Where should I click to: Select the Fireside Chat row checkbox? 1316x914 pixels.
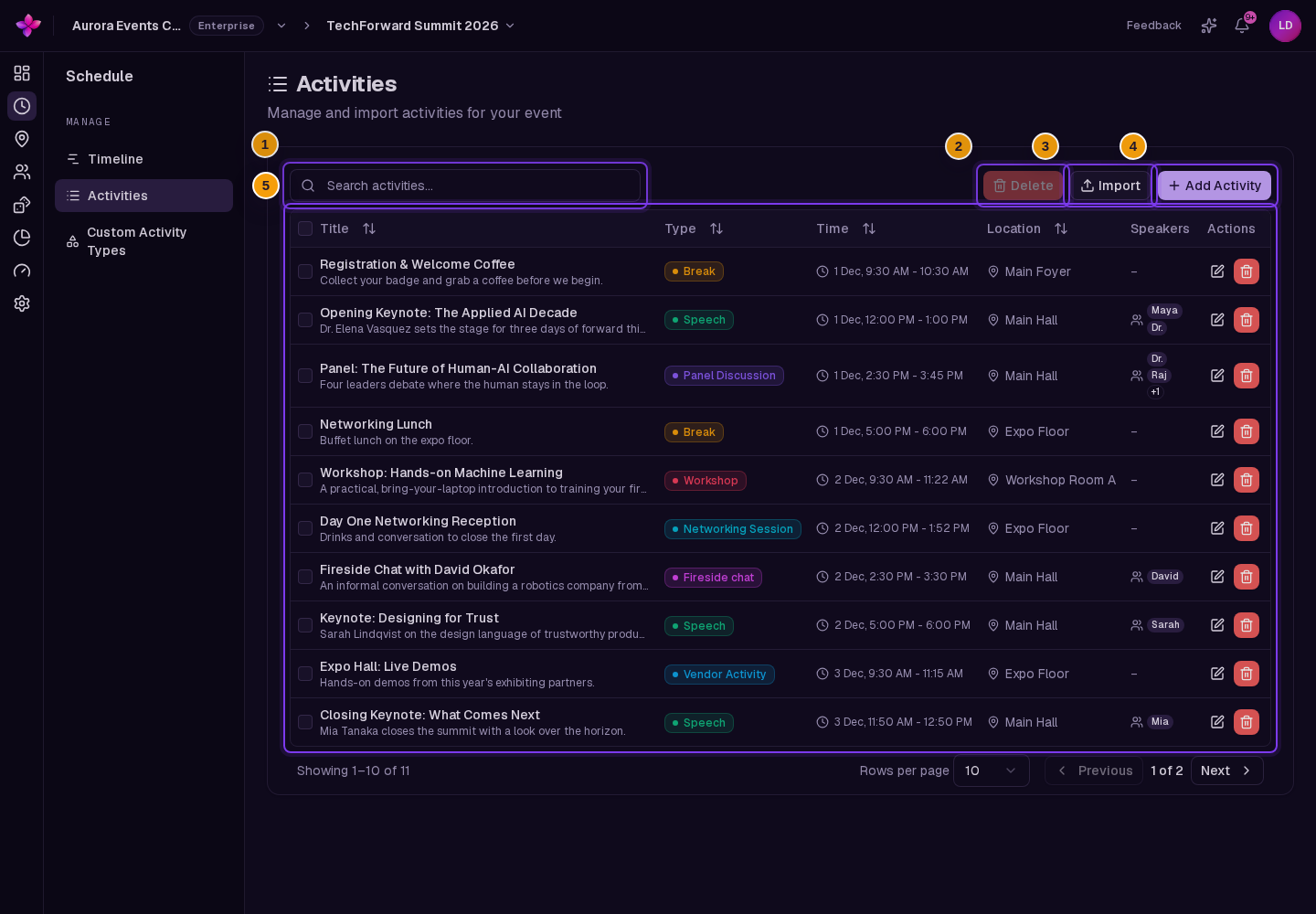click(305, 577)
